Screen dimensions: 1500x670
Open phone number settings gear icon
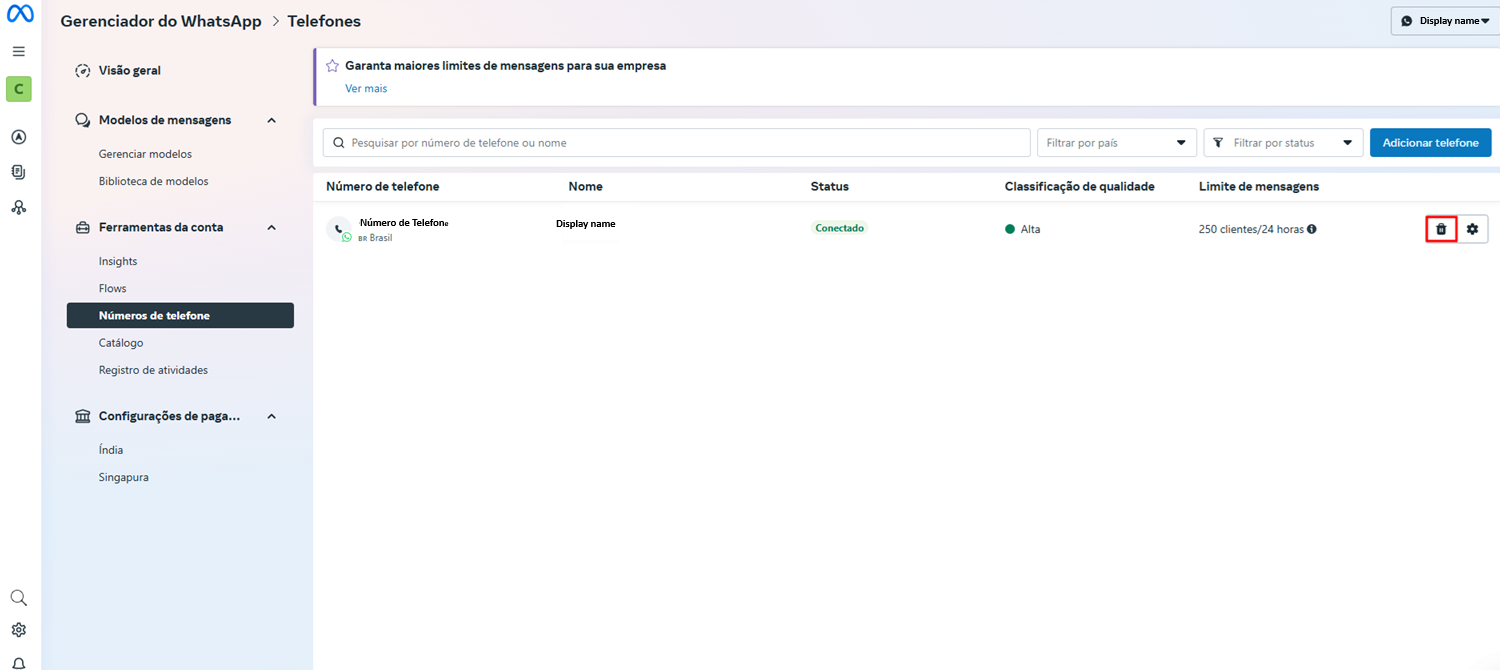pyautogui.click(x=1472, y=229)
